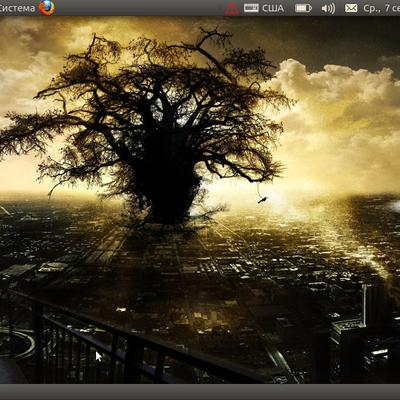Switch keyboard layout via США label

[273, 8]
